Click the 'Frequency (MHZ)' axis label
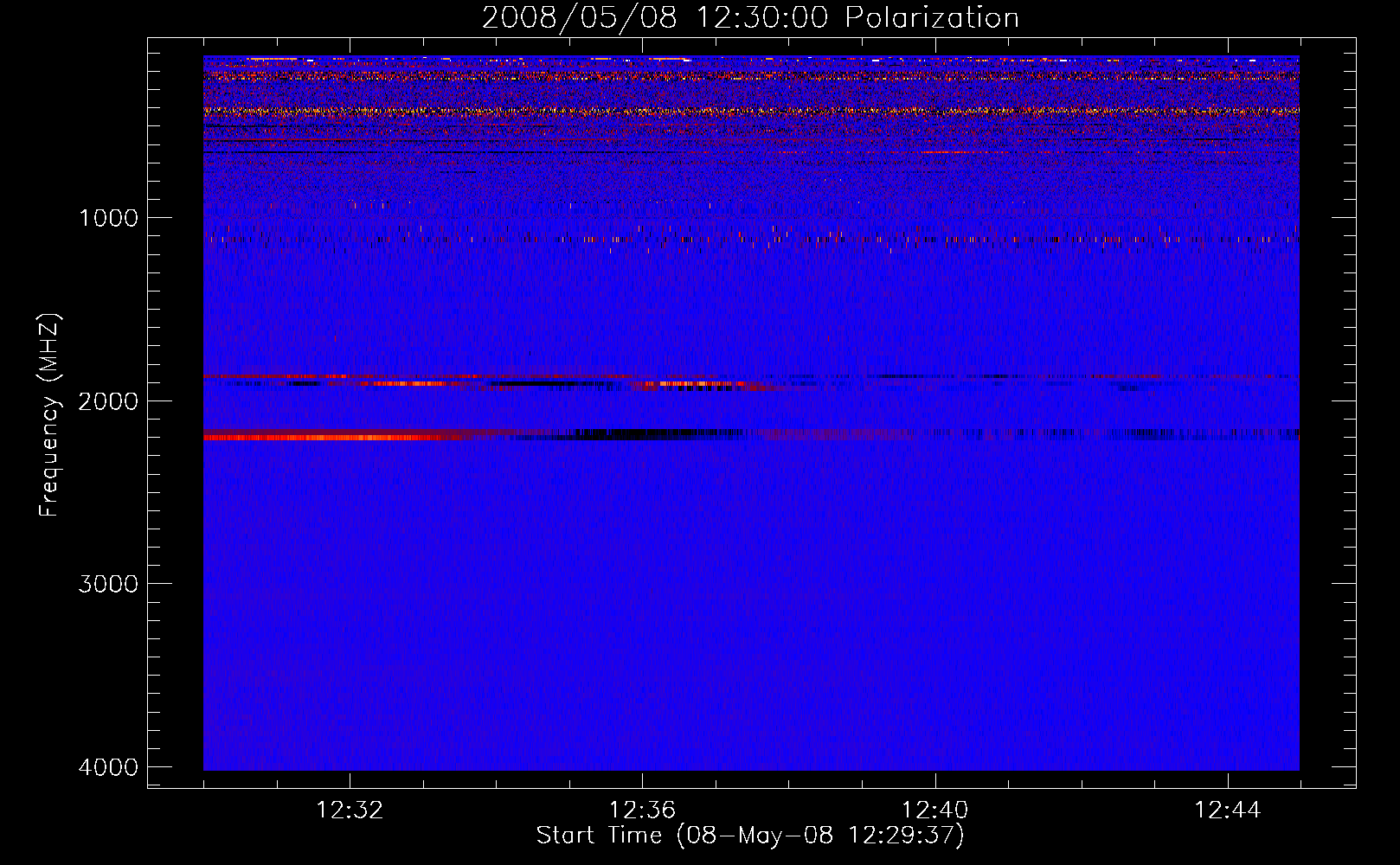 pos(50,415)
